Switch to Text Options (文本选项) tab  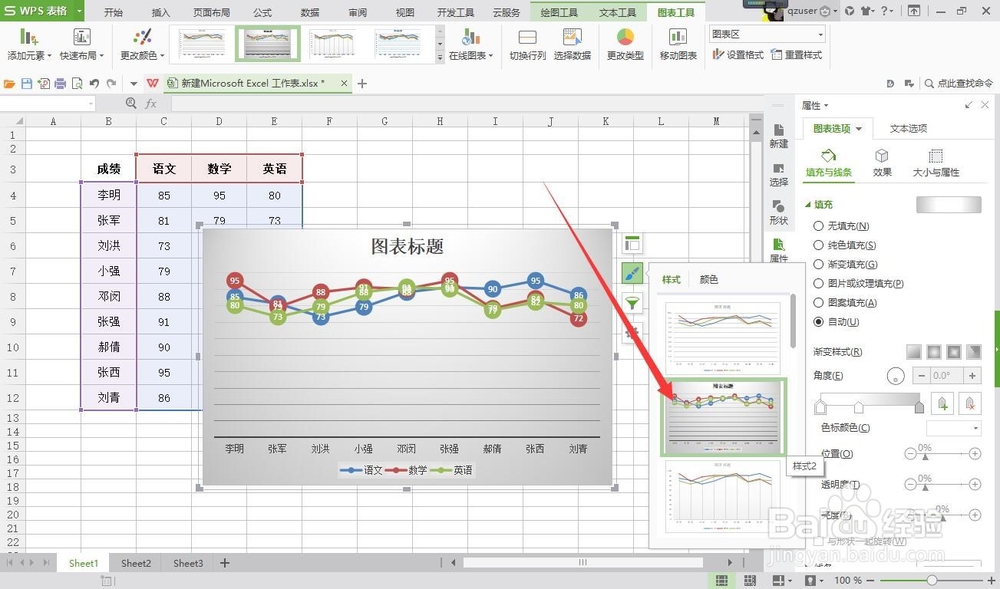click(908, 128)
